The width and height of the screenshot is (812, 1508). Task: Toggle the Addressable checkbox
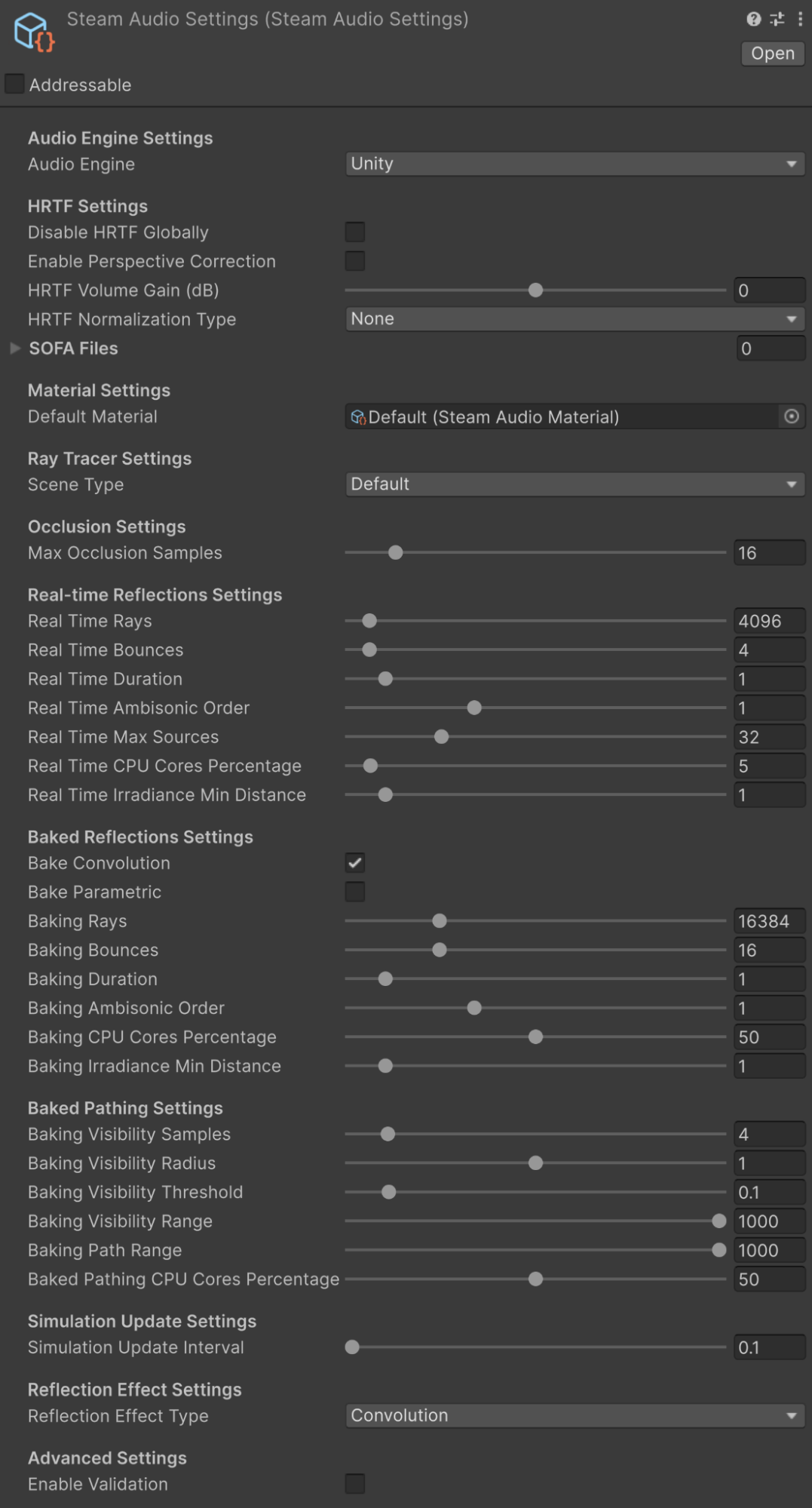point(14,84)
